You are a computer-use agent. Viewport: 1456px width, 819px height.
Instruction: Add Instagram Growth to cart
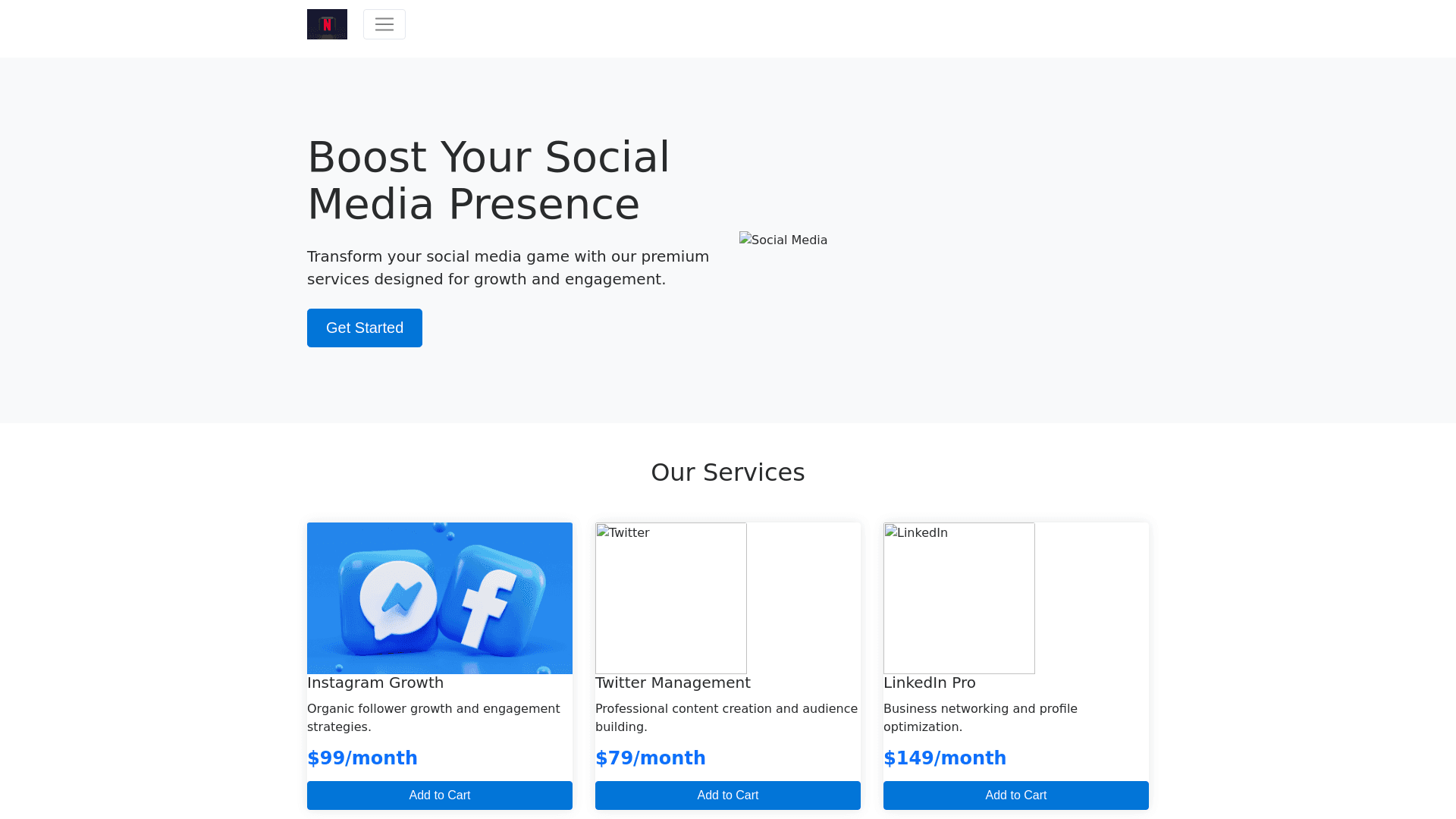[x=440, y=795]
